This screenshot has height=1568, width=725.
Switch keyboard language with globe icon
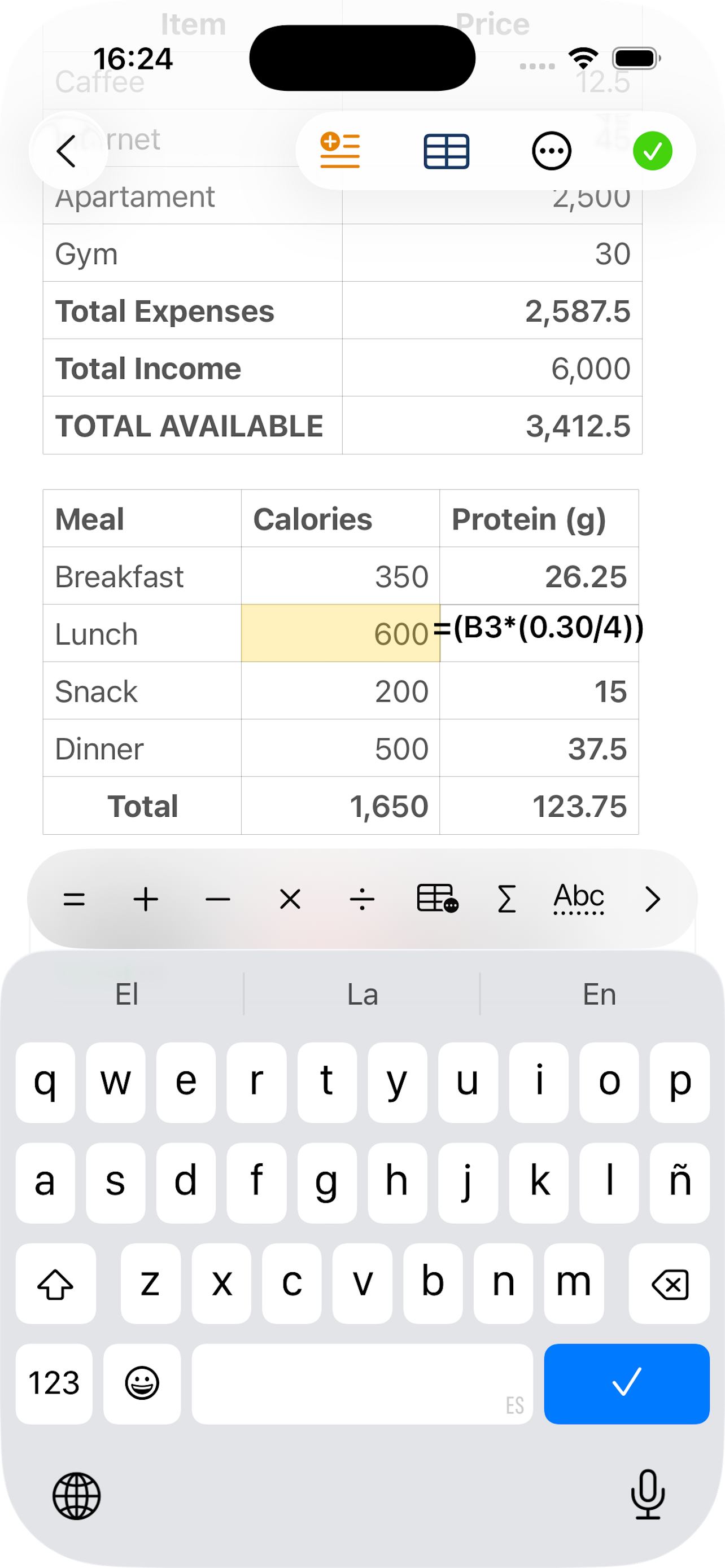[77, 1496]
